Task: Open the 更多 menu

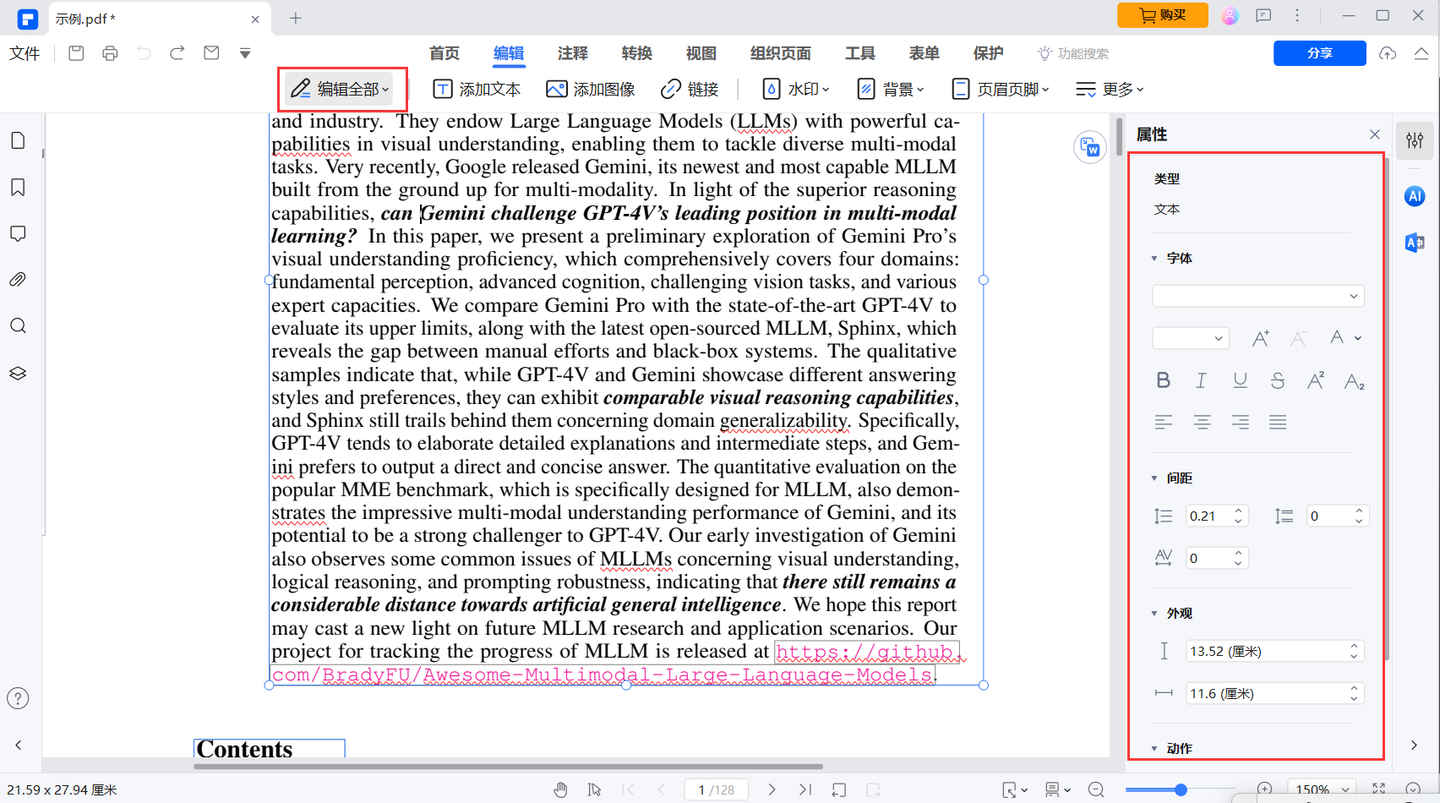Action: 1109,89
